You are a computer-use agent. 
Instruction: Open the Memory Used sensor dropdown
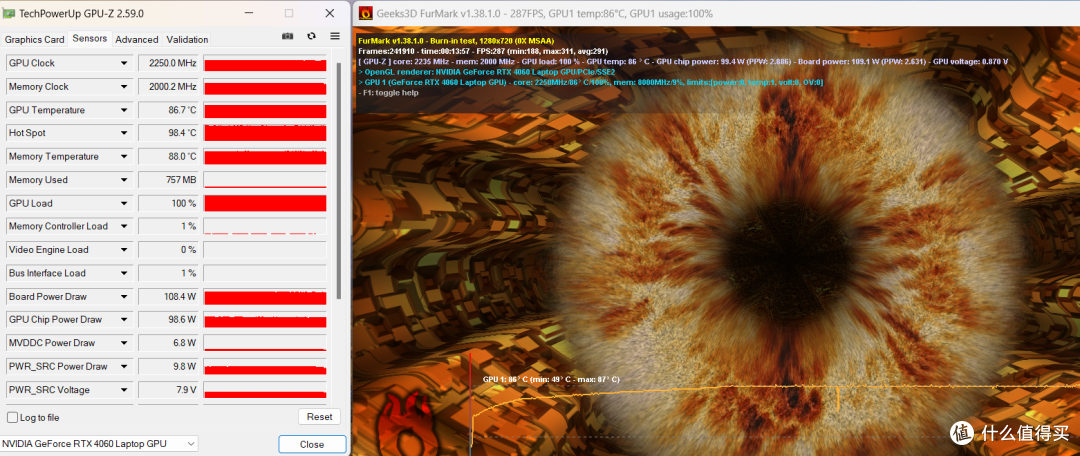(x=124, y=180)
